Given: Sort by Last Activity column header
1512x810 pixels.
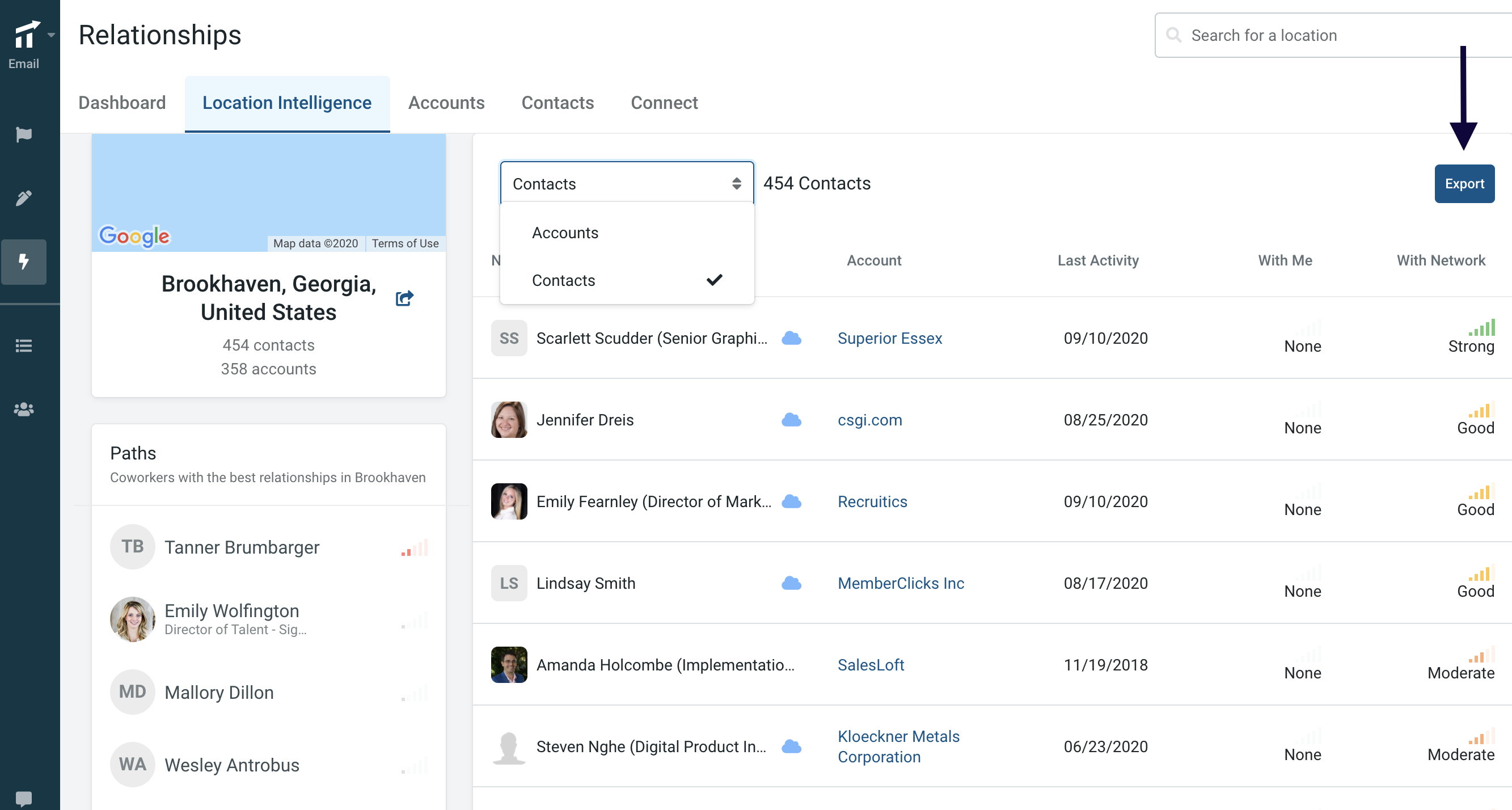Looking at the screenshot, I should click(x=1097, y=260).
